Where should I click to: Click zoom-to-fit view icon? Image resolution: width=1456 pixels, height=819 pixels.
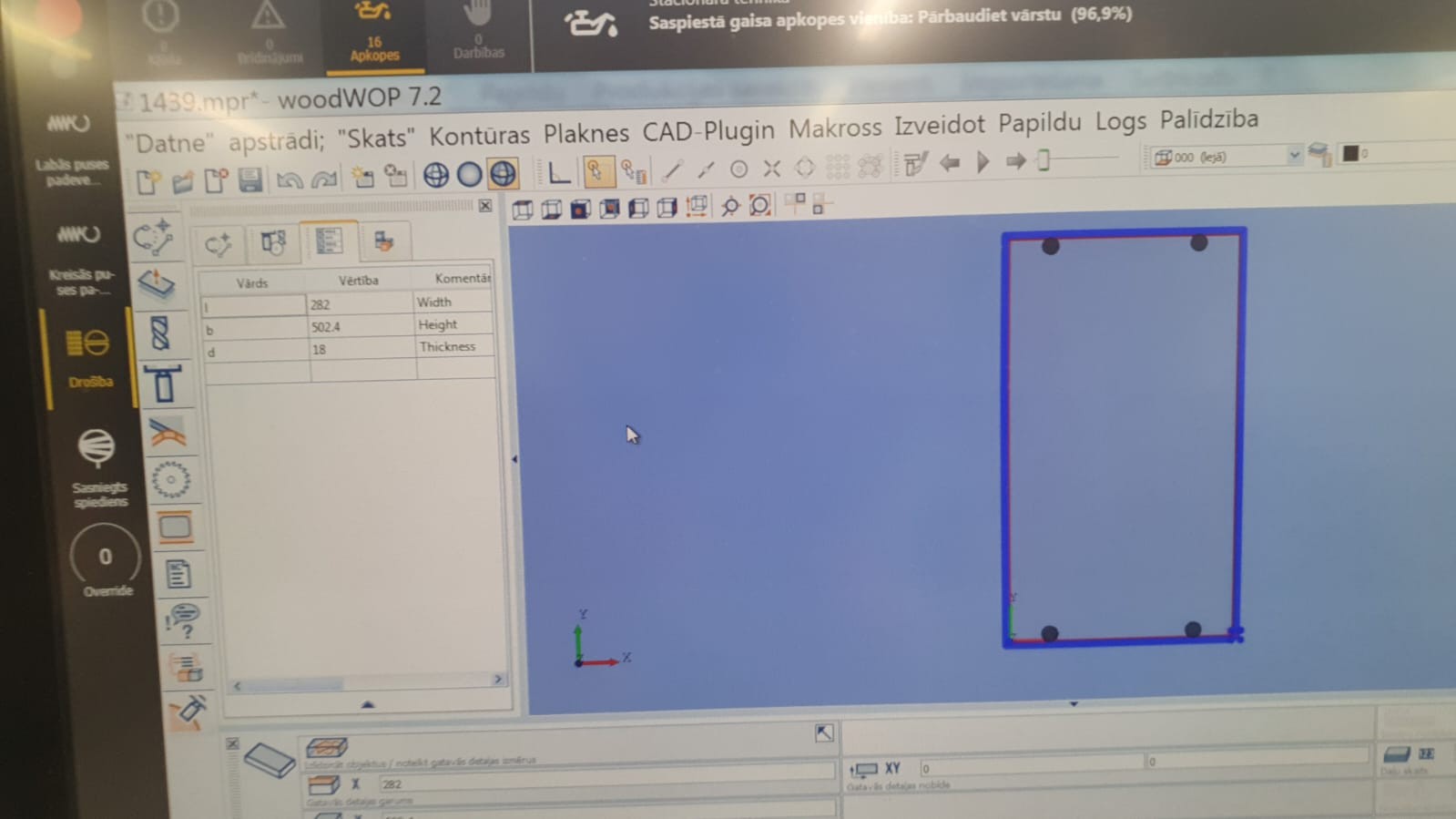pyautogui.click(x=759, y=205)
